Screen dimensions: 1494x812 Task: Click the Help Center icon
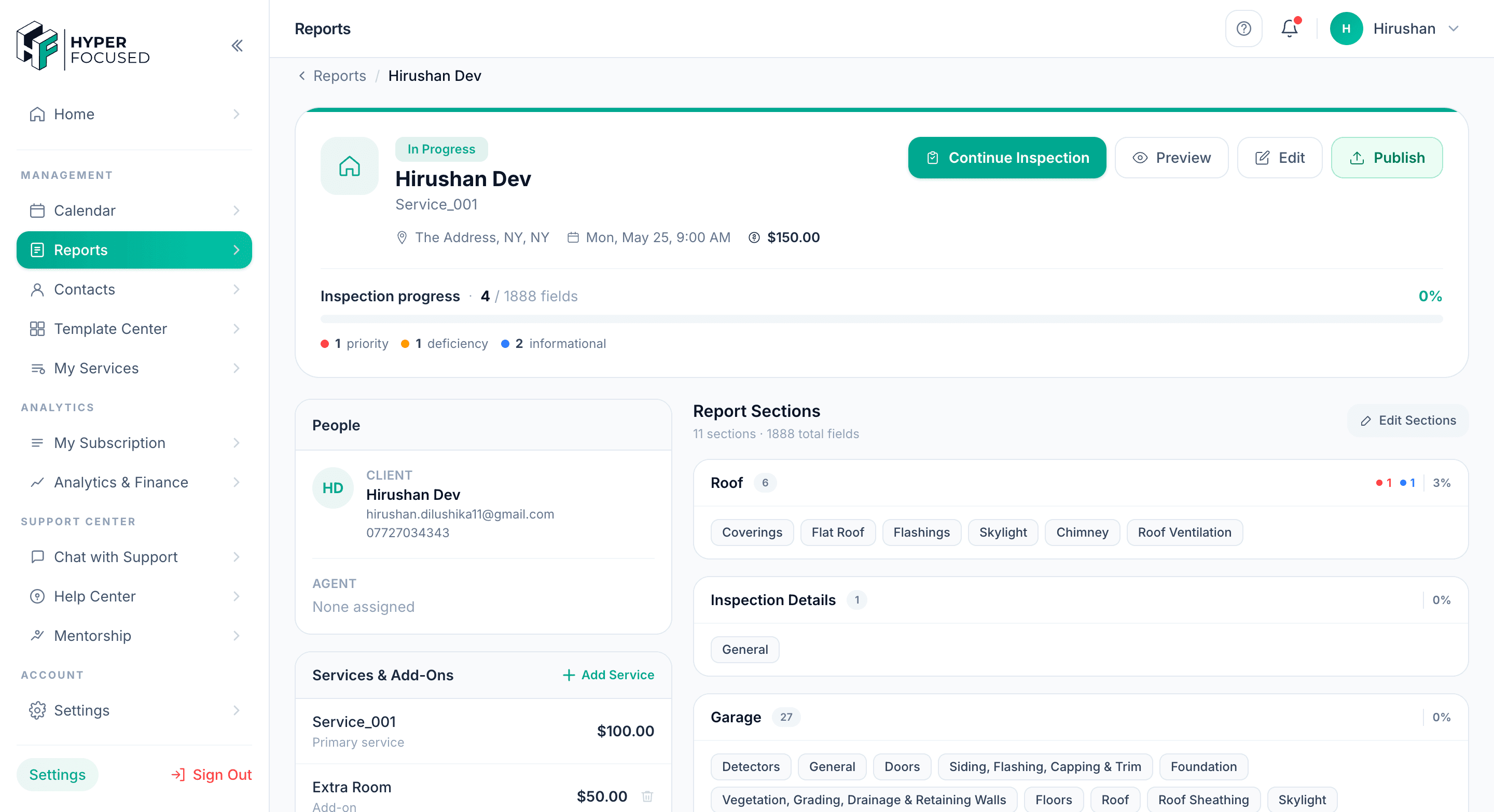point(37,596)
